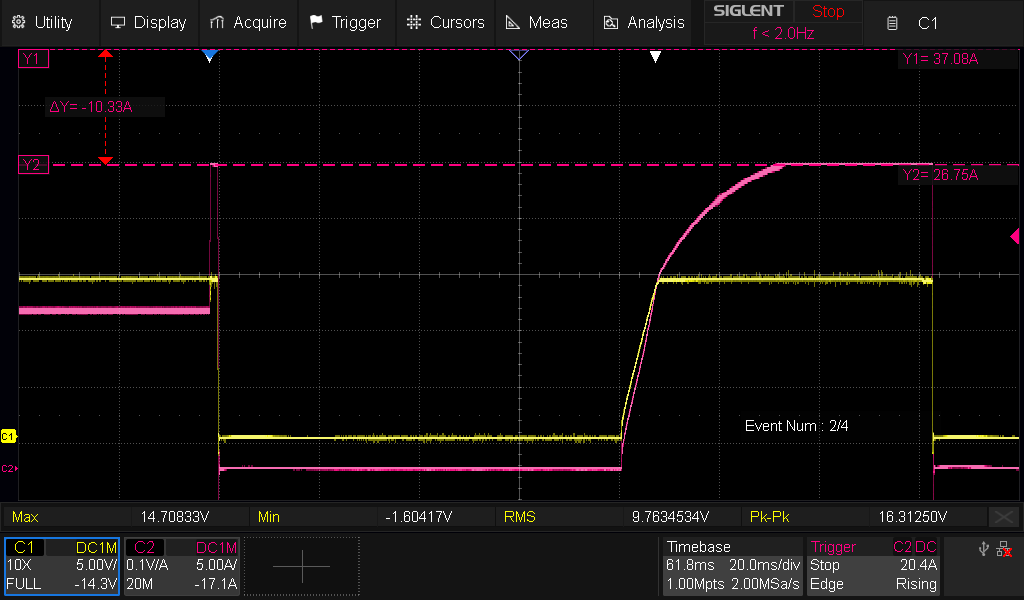This screenshot has height=600, width=1024.
Task: Click the C1 5.00V/ scale value
Action: pyautogui.click(x=97, y=565)
